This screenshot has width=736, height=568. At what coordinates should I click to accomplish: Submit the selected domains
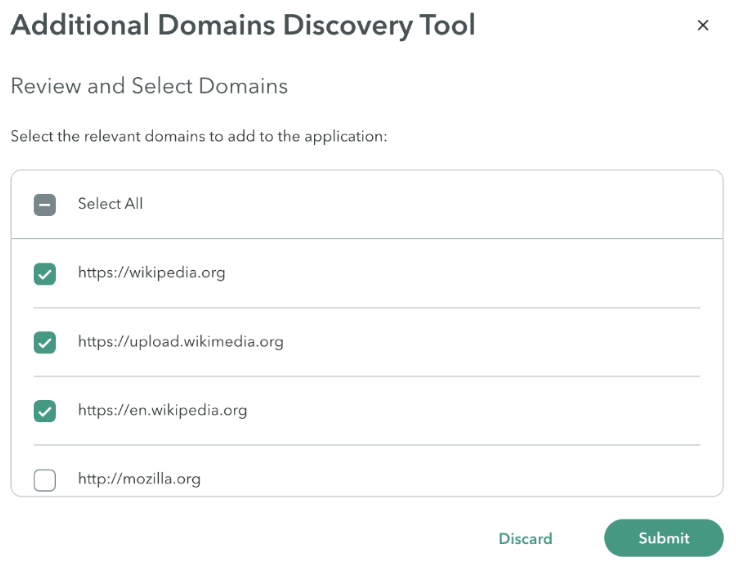point(663,538)
